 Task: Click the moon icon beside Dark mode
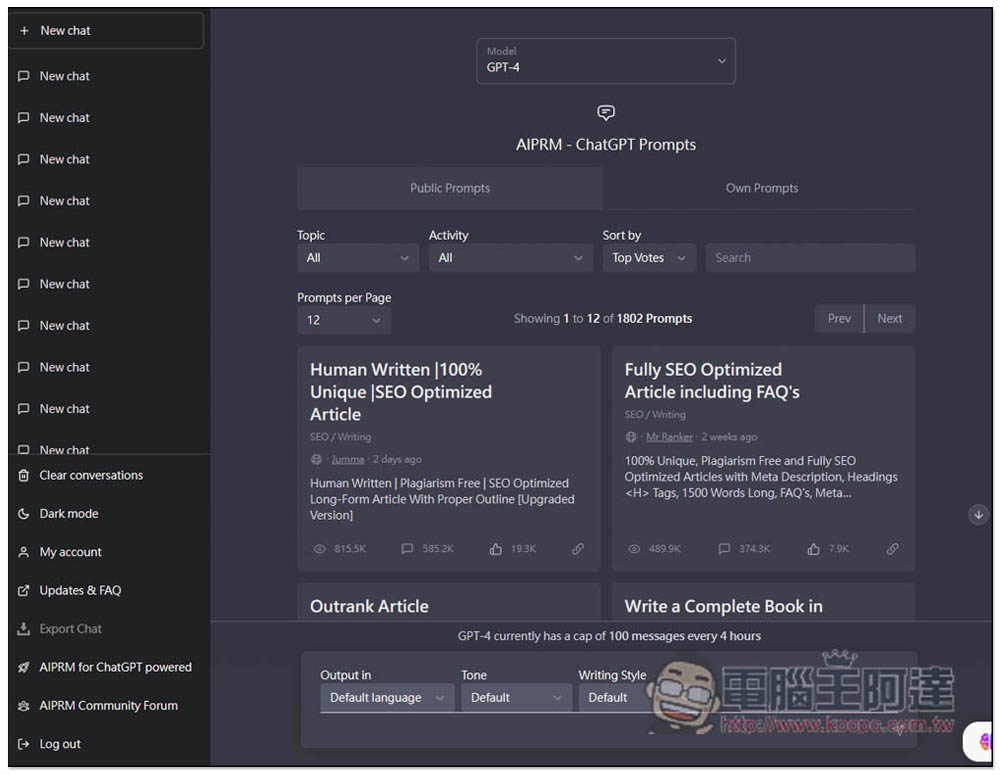pyautogui.click(x=24, y=513)
